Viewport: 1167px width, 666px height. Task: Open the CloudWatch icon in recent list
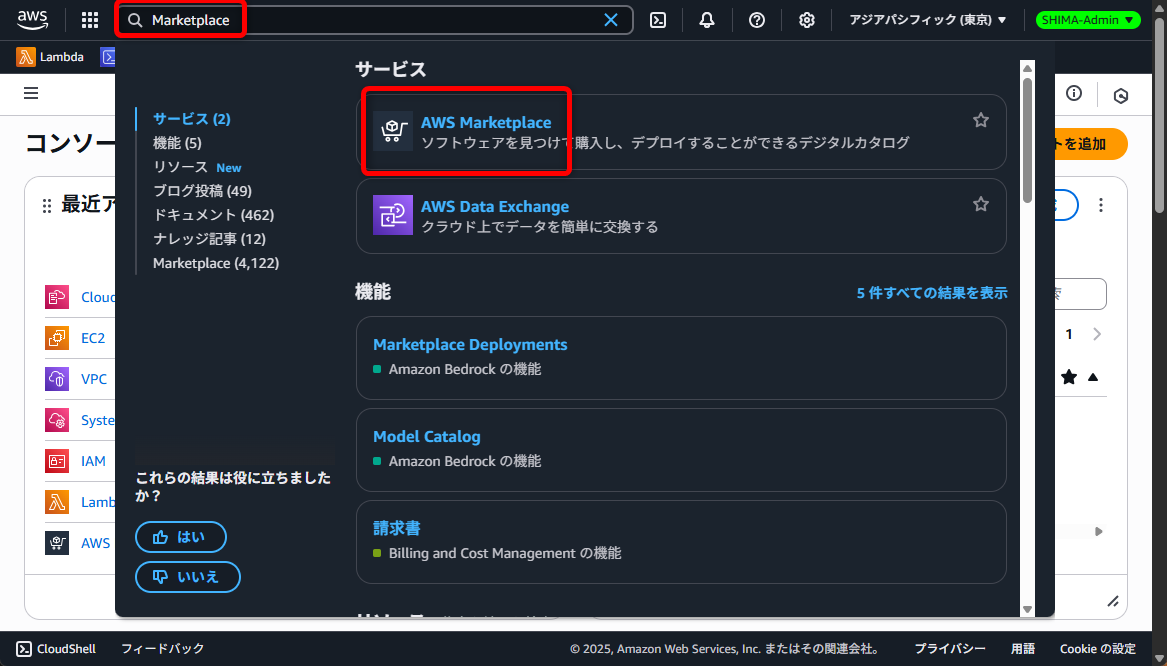click(x=57, y=297)
